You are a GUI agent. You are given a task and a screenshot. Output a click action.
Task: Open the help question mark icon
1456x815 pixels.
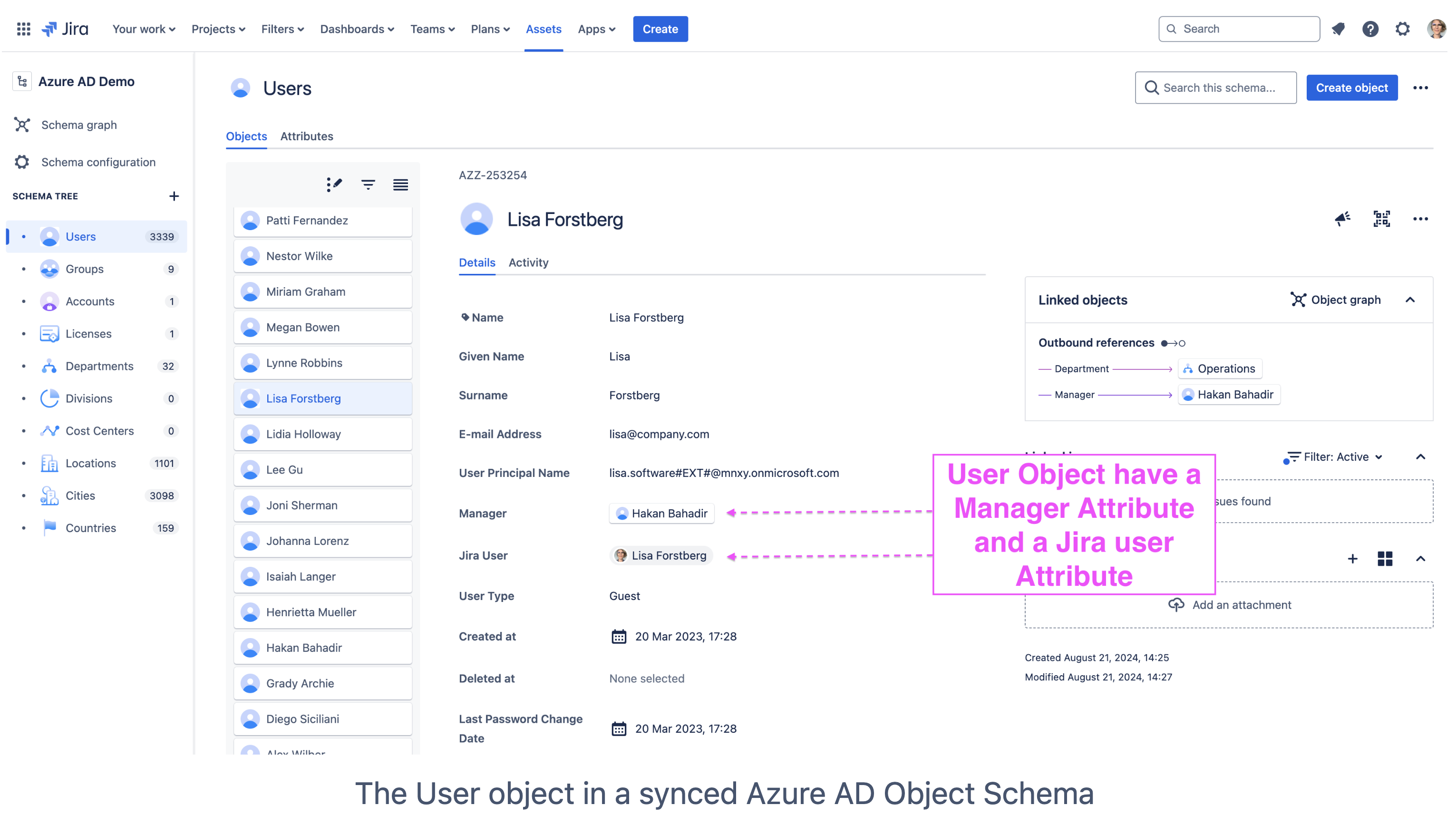tap(1370, 29)
